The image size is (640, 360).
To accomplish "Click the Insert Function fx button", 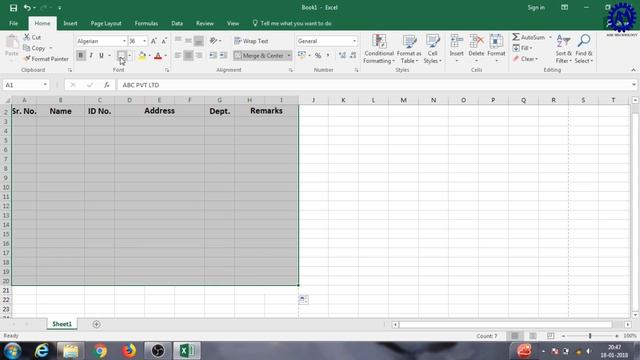I will [x=107, y=85].
